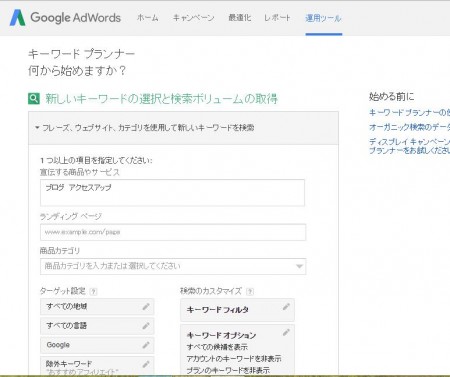Click the green search magnifier icon
The height and width of the screenshot is (377, 450).
34,99
